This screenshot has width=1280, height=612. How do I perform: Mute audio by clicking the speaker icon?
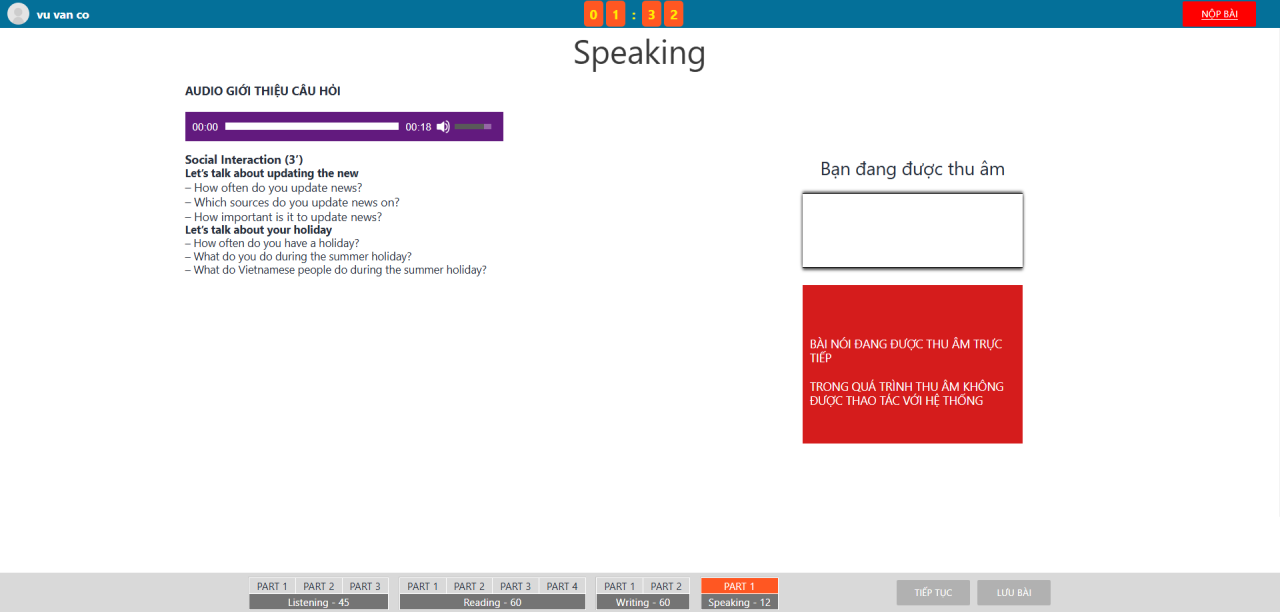click(x=442, y=126)
